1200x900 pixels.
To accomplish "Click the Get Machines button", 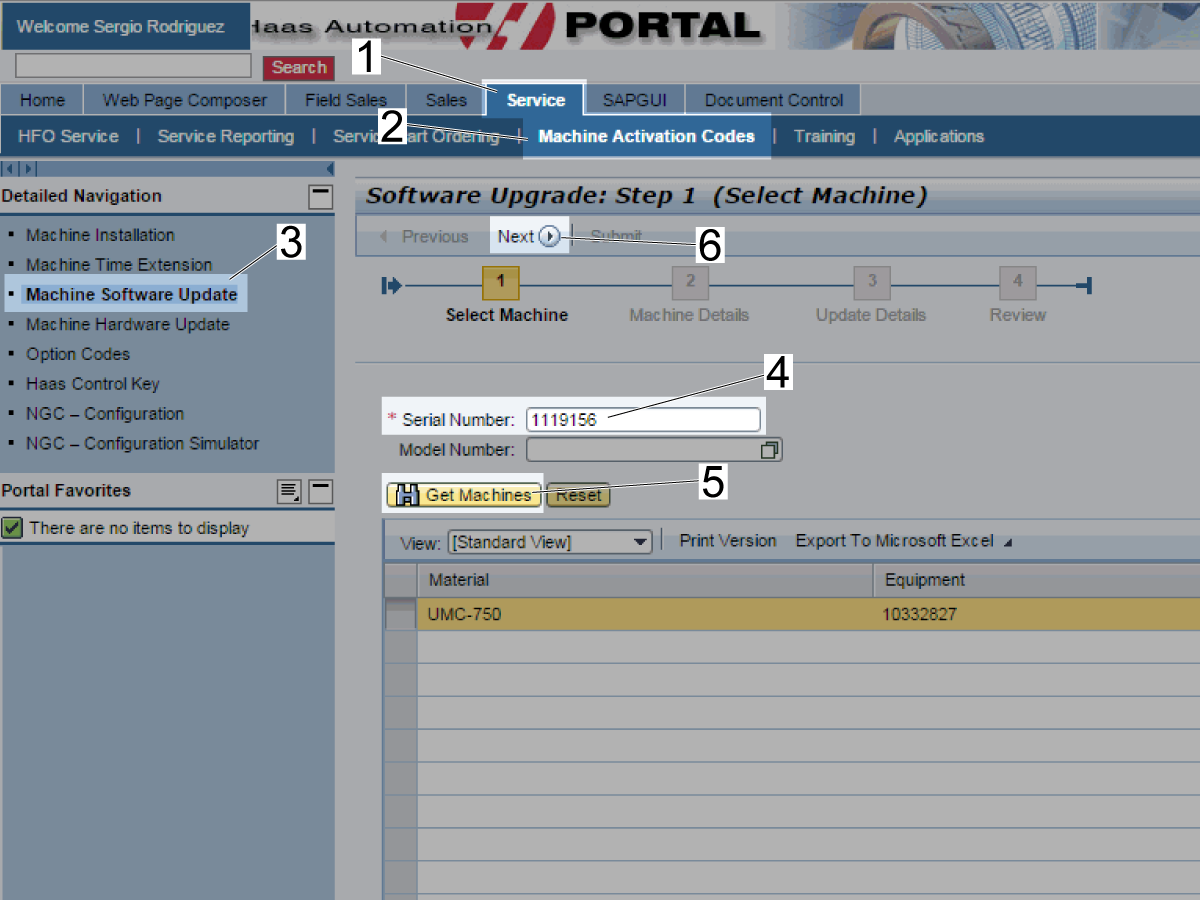I will pos(465,495).
